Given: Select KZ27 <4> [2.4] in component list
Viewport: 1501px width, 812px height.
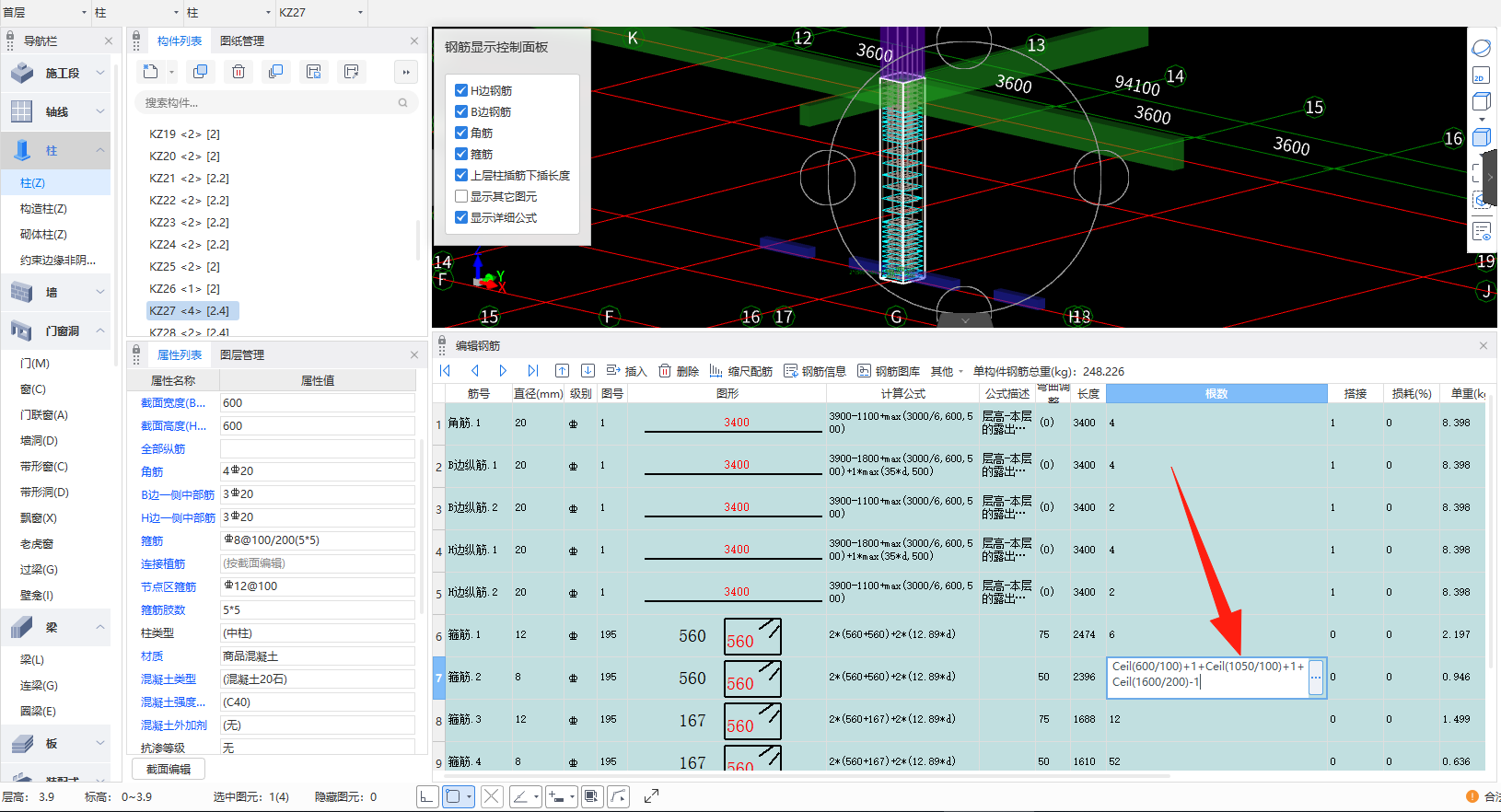Looking at the screenshot, I should pos(192,310).
